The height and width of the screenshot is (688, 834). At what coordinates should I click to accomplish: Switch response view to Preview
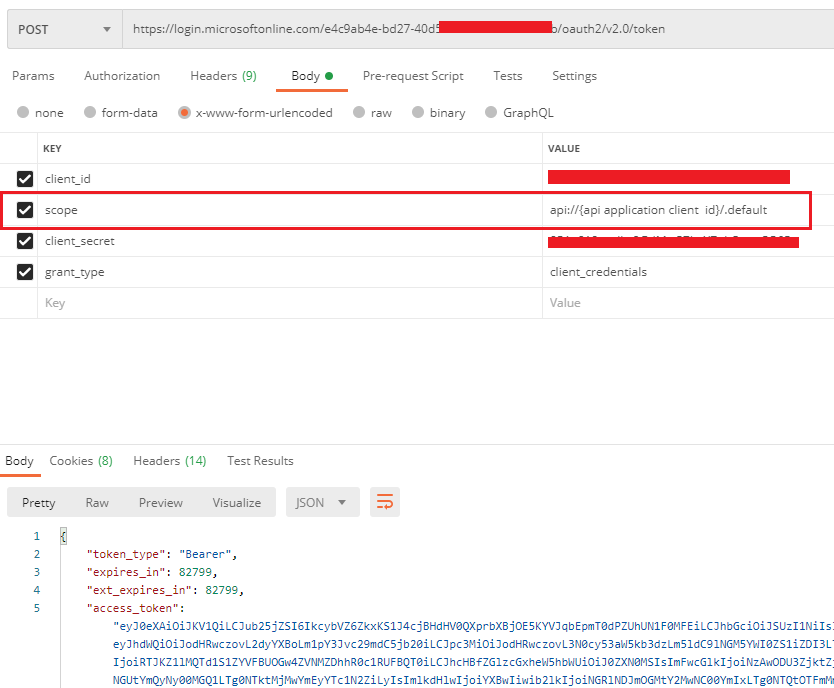[161, 502]
